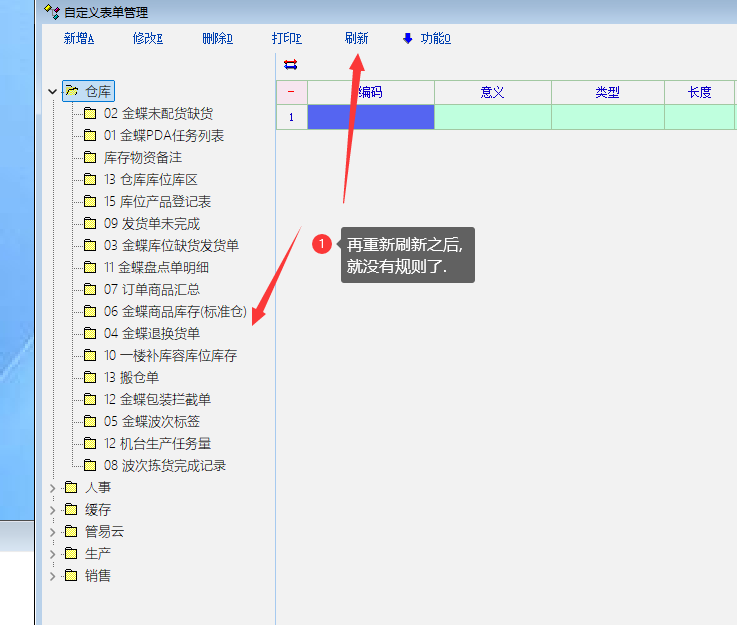Click the 修改 menu button
The width and height of the screenshot is (737, 625).
[147, 39]
